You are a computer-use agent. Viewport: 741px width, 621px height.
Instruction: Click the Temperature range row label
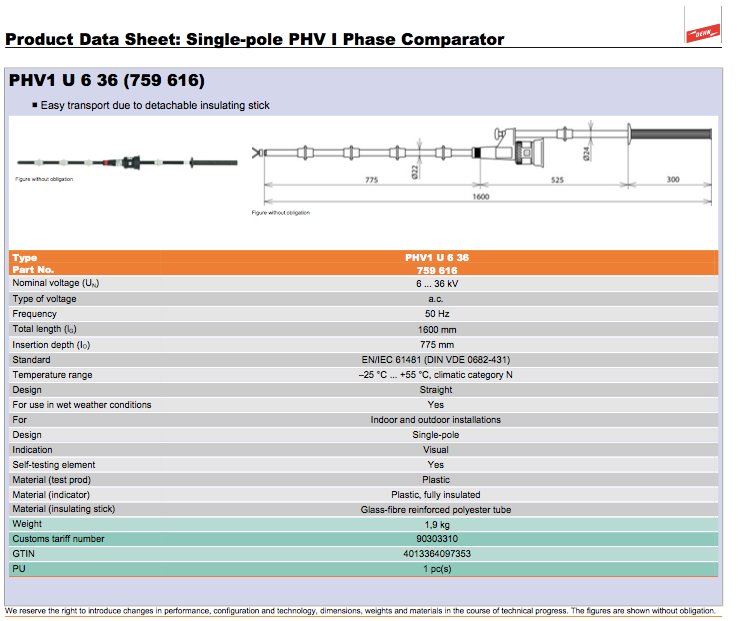[52, 374]
